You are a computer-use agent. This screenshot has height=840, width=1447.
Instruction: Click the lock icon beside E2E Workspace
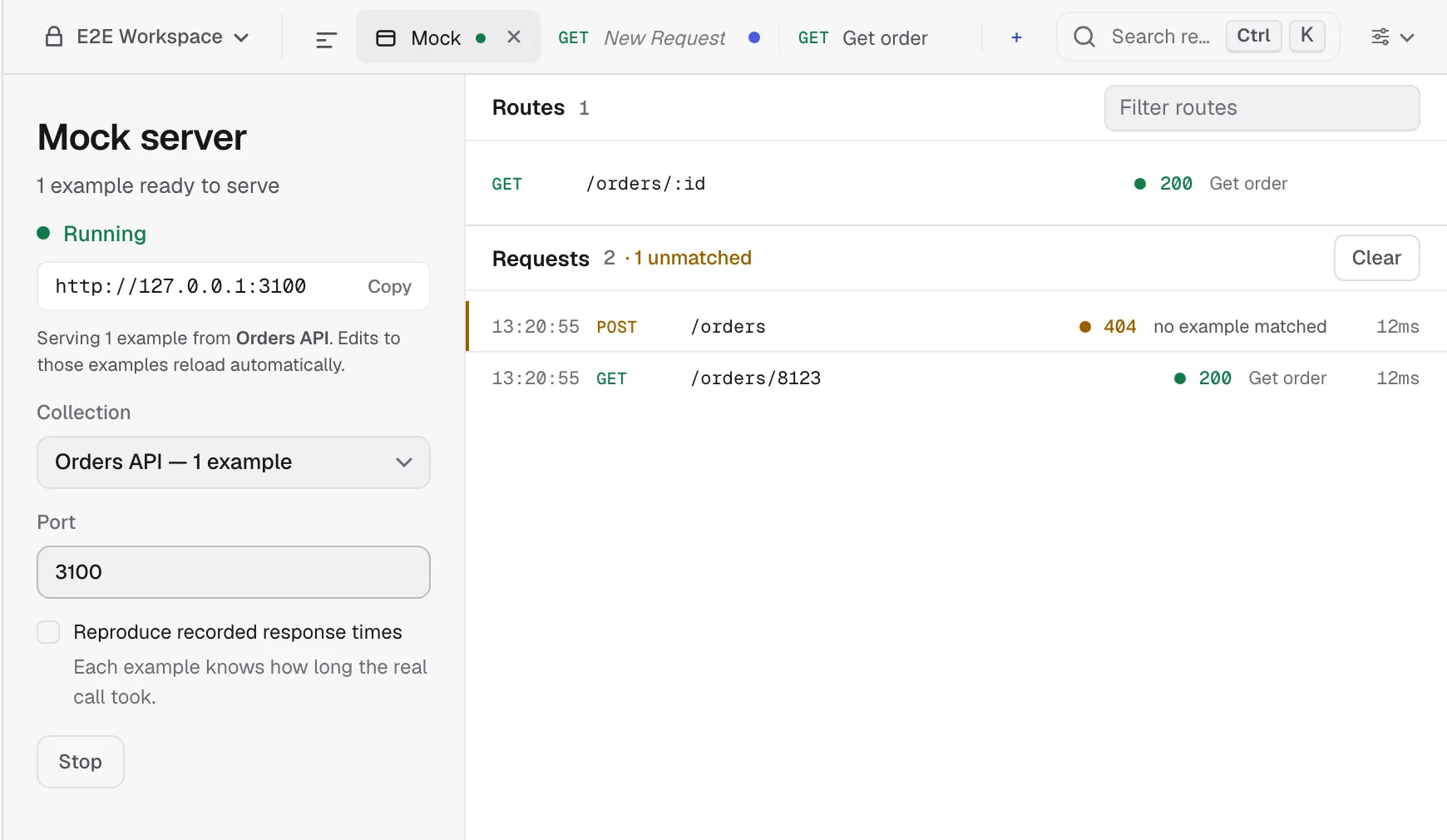[x=54, y=37]
